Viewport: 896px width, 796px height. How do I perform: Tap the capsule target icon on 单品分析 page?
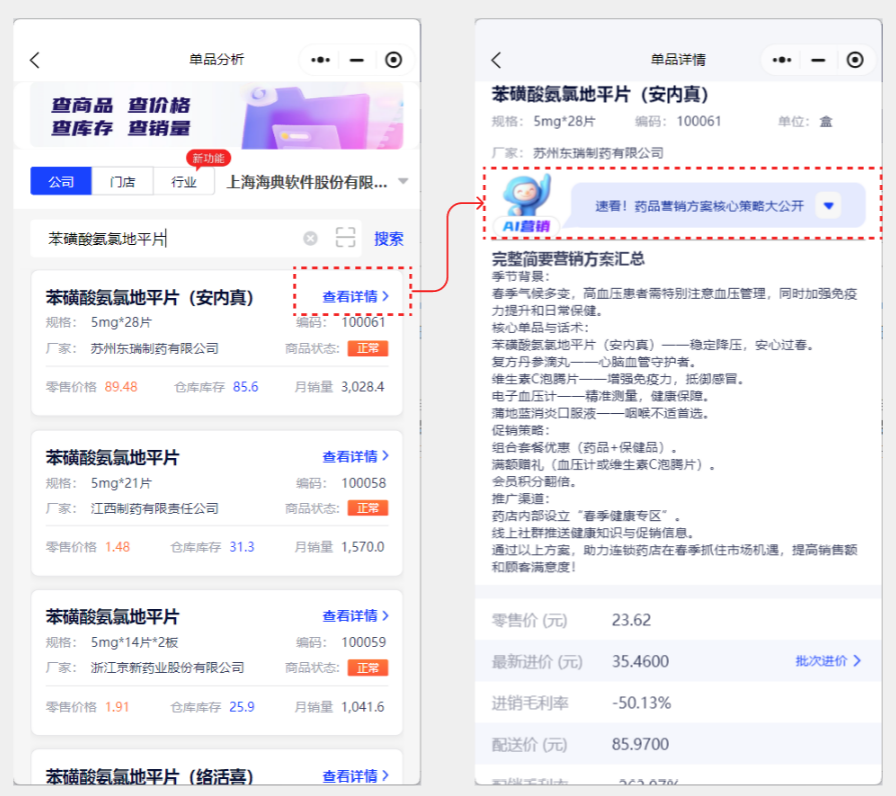point(393,59)
